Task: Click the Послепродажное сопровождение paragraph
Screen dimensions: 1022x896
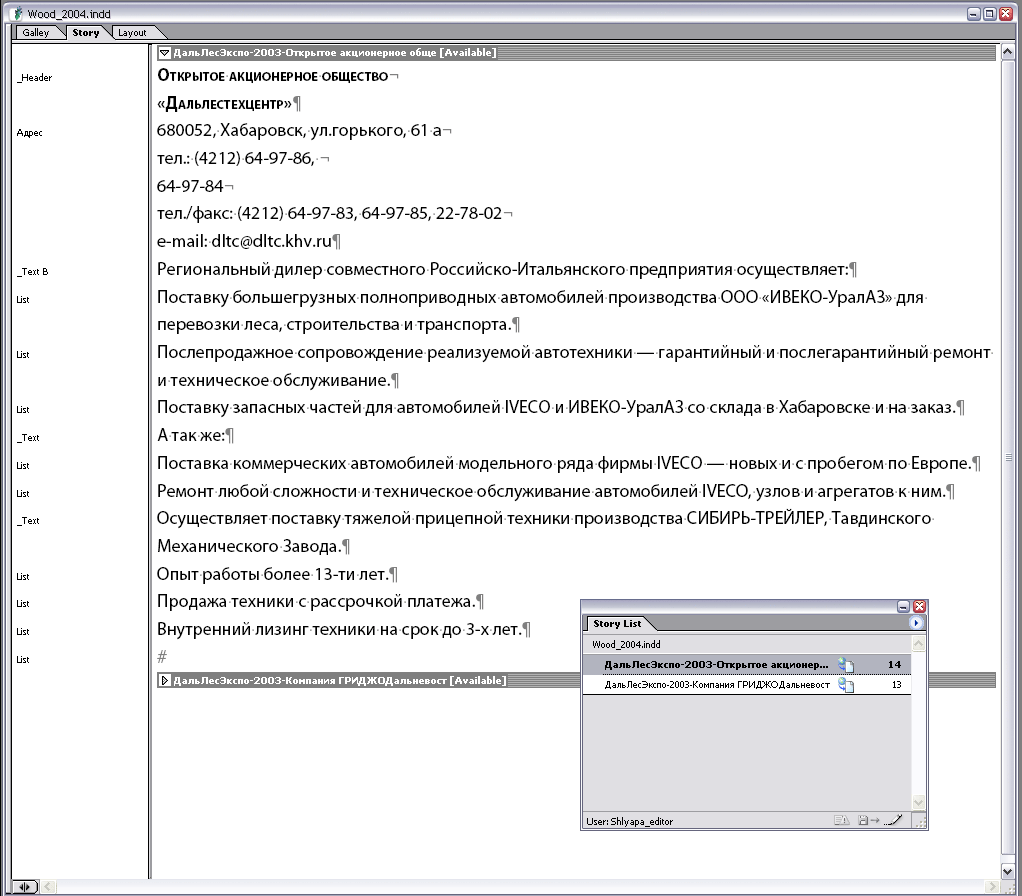Action: click(574, 366)
